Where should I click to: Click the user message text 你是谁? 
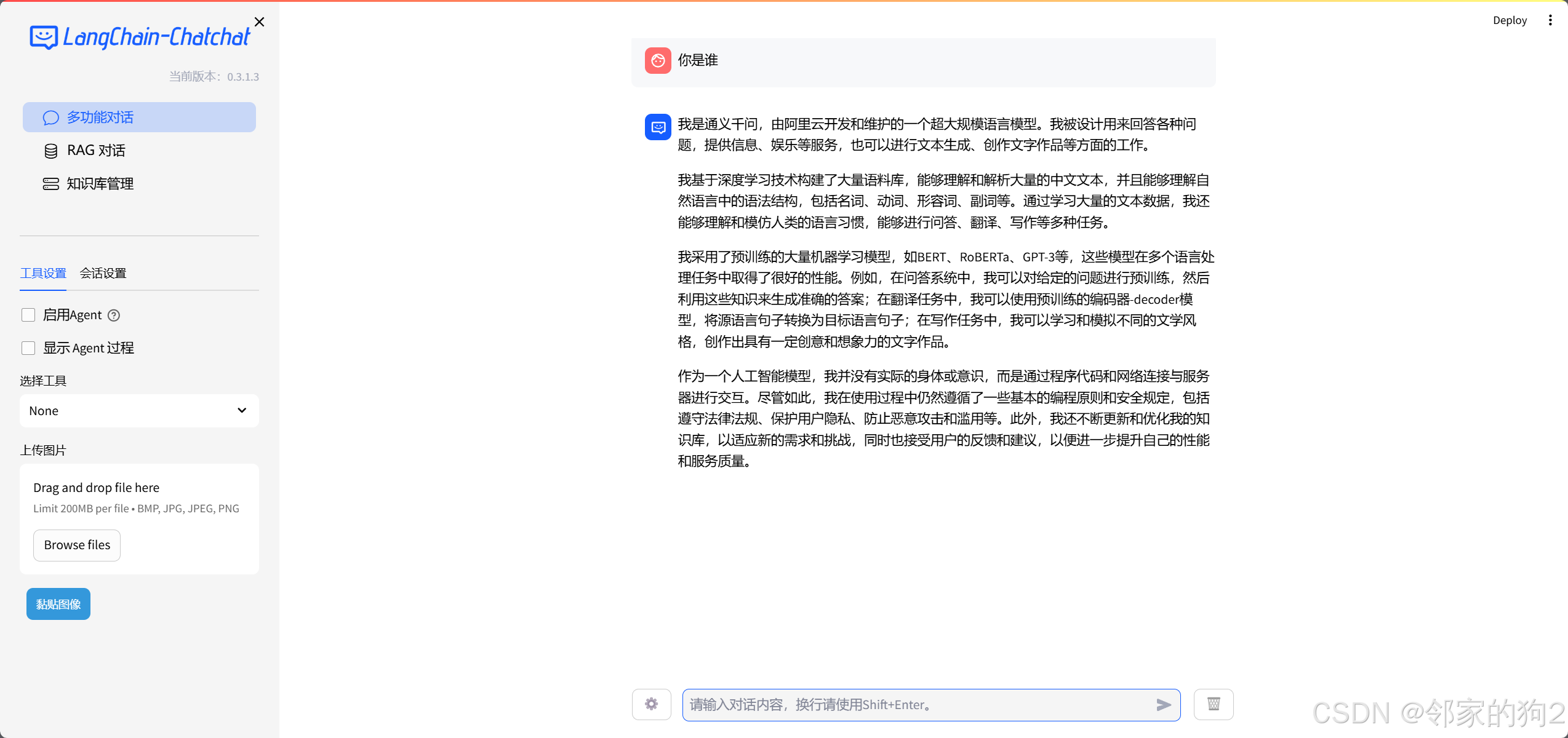698,60
